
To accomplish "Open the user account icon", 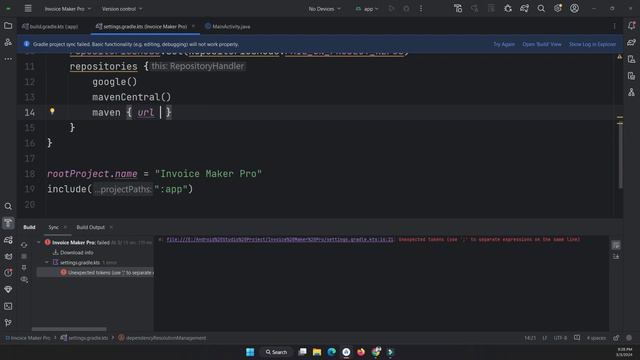I will point(574,9).
